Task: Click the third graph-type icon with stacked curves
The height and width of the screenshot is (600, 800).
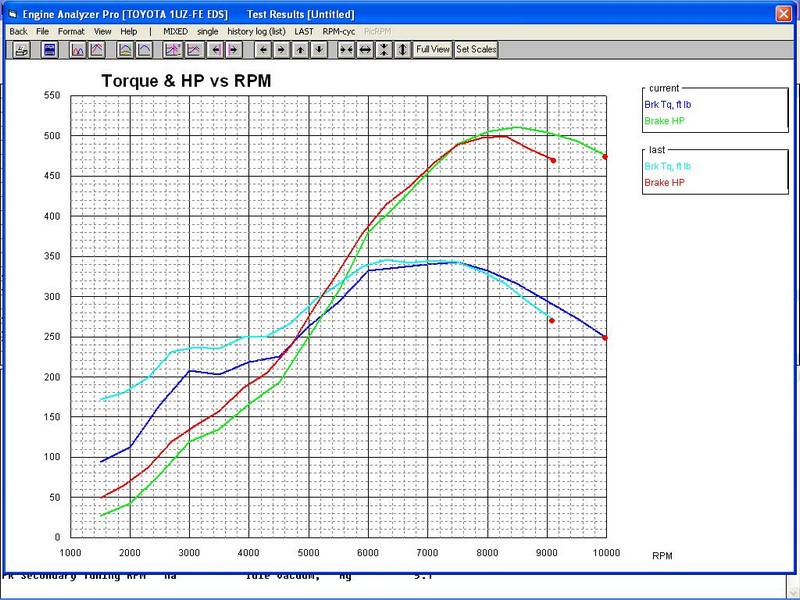Action: (126, 49)
